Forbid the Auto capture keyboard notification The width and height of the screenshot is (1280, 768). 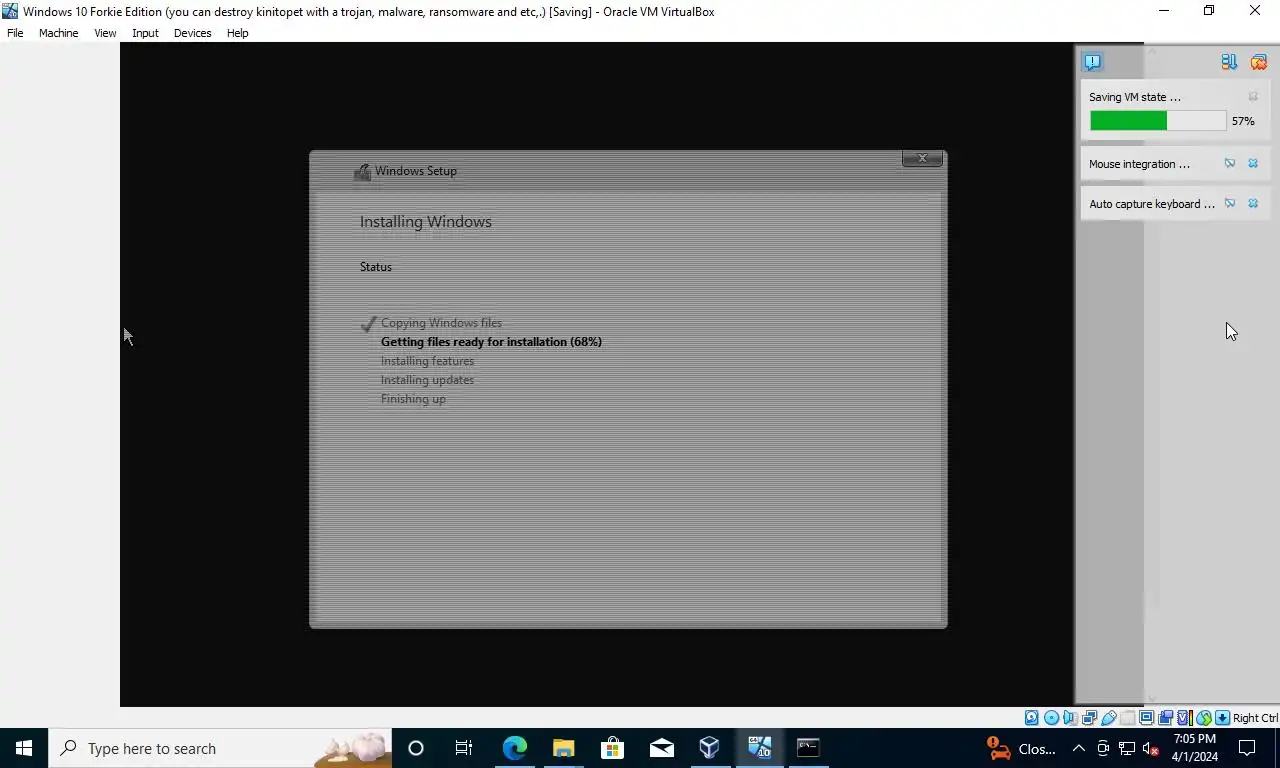(x=1230, y=203)
